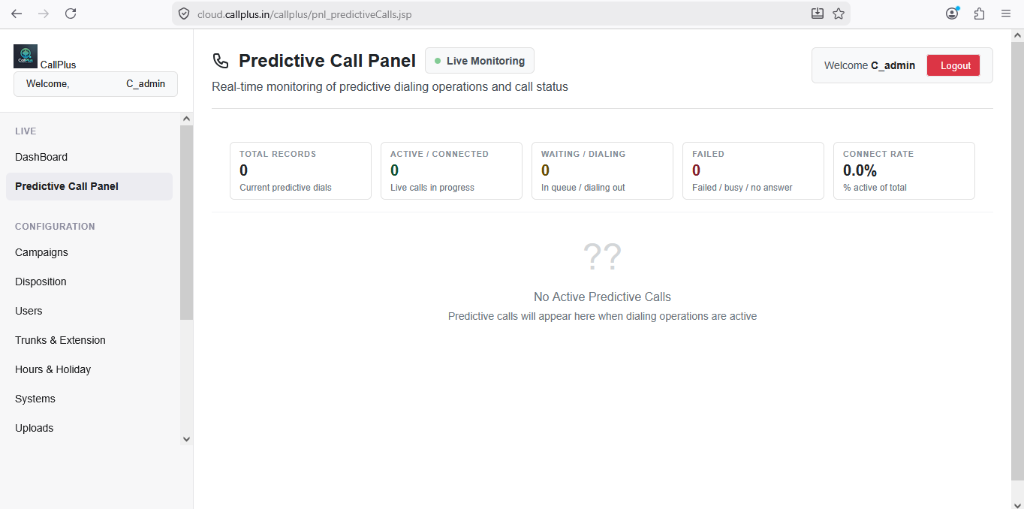
Task: Click the Live Monitoring status badge
Action: click(x=479, y=61)
